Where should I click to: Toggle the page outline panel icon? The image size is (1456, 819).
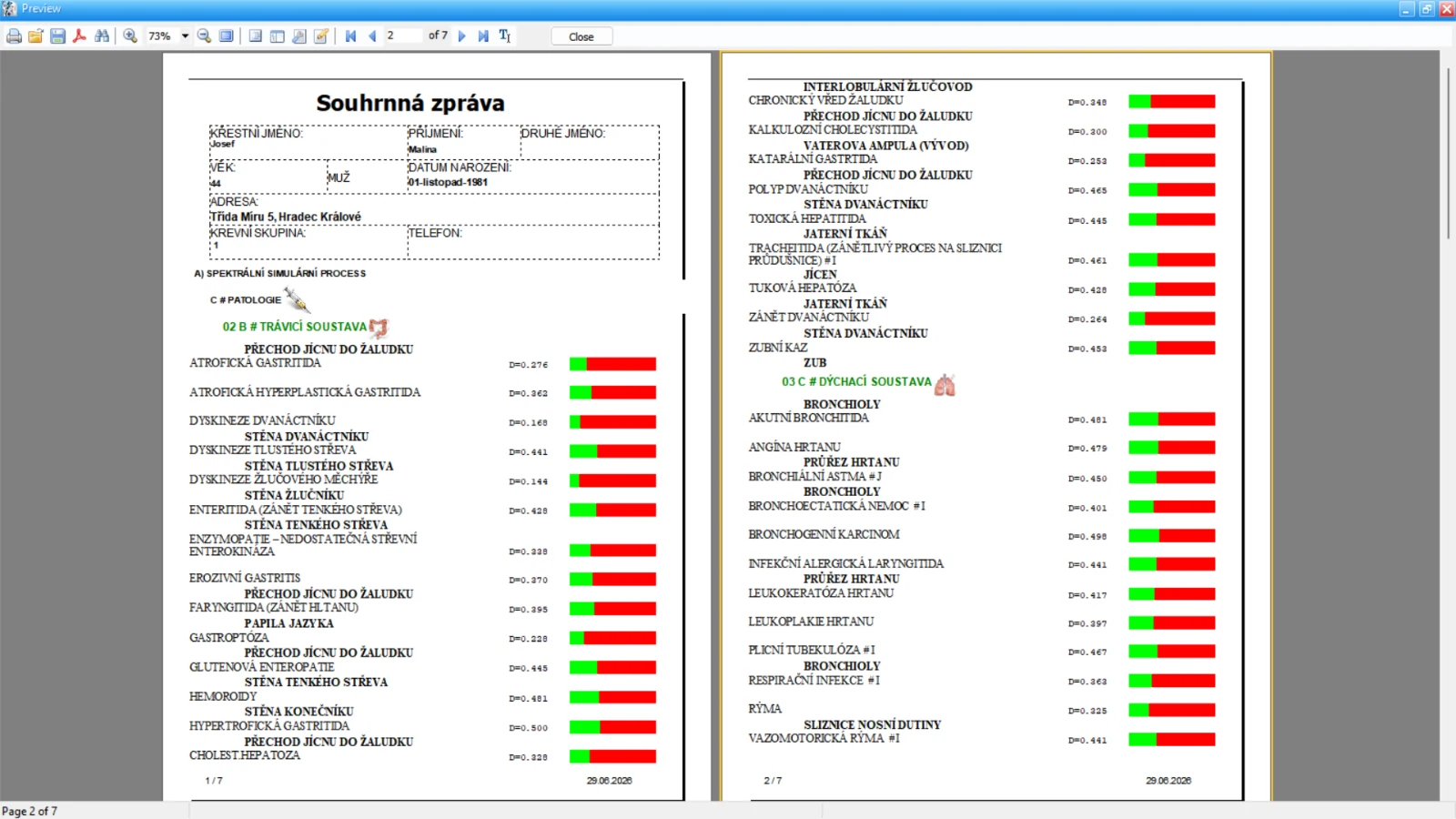[x=255, y=36]
